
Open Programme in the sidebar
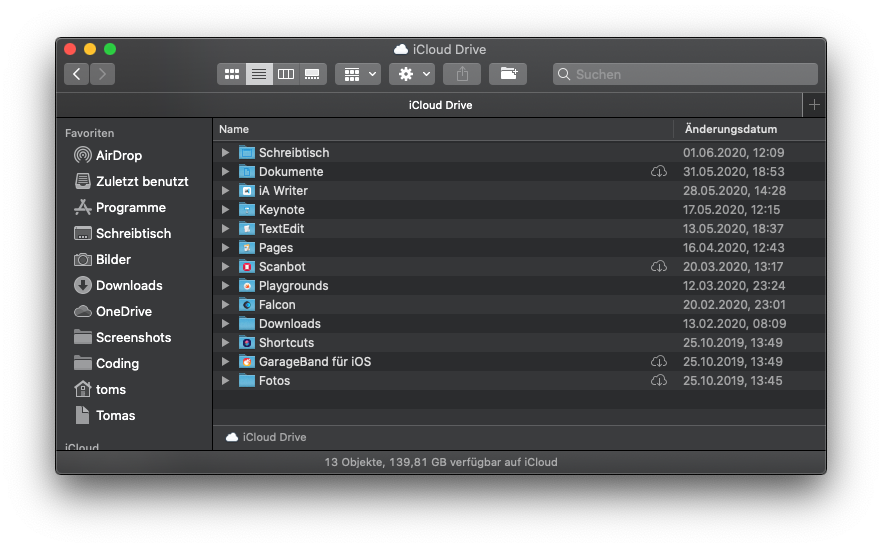coord(120,208)
